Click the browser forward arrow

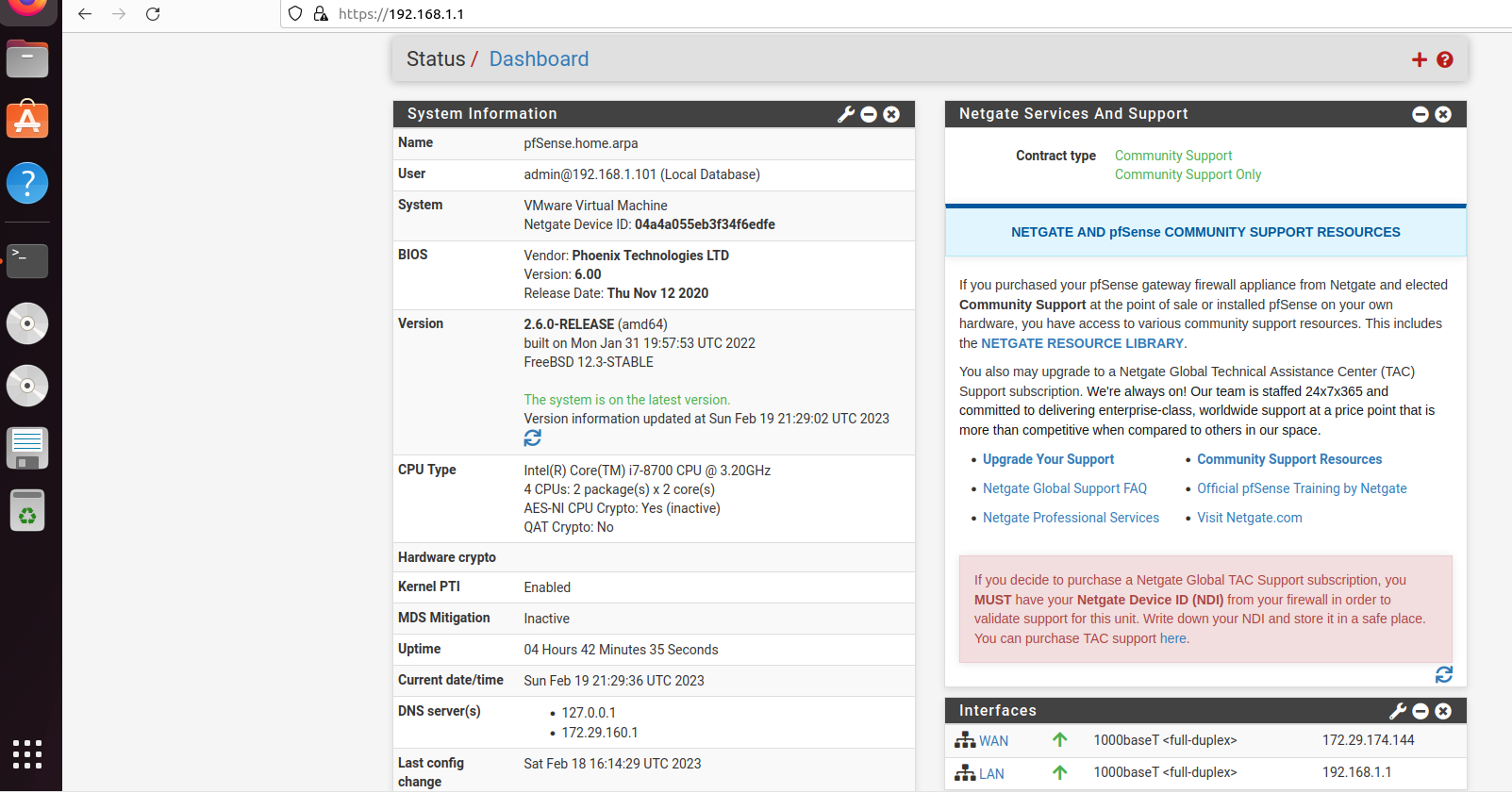(x=119, y=14)
